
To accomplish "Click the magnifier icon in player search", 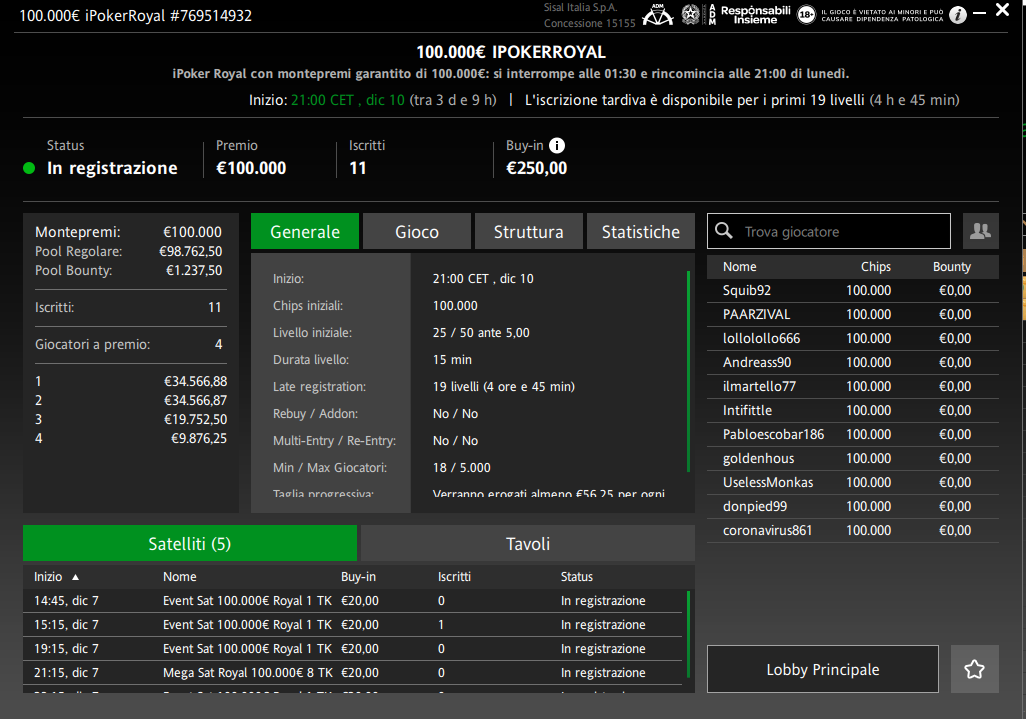I will (x=724, y=230).
